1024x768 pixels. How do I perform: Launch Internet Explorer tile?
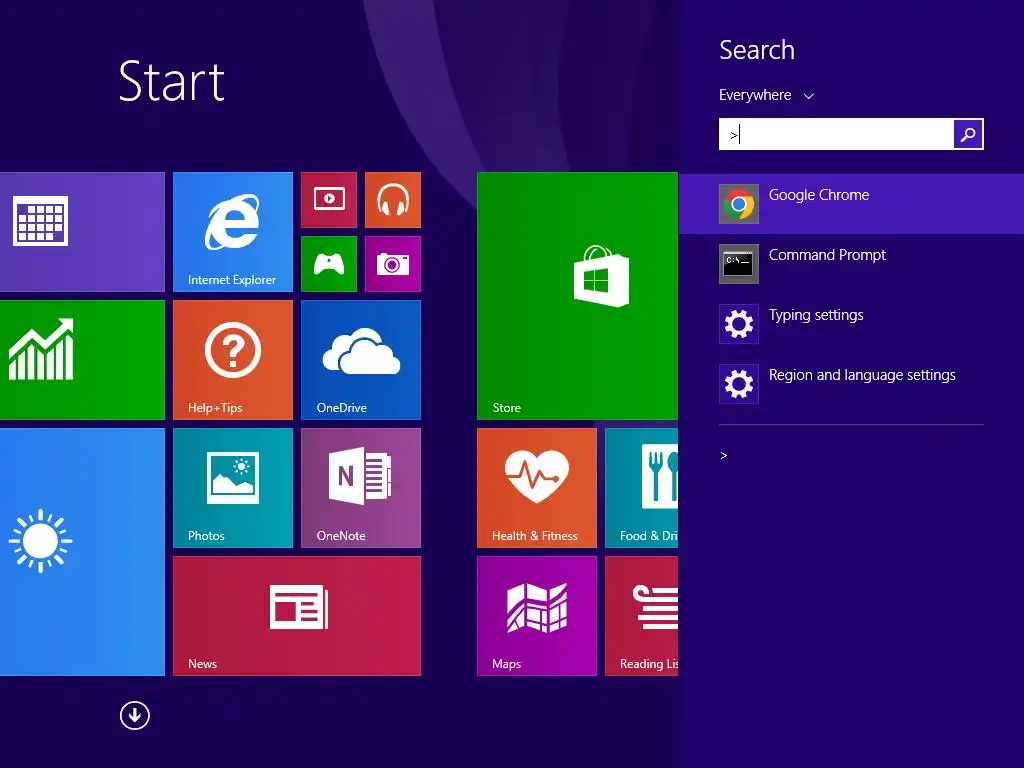click(x=232, y=232)
